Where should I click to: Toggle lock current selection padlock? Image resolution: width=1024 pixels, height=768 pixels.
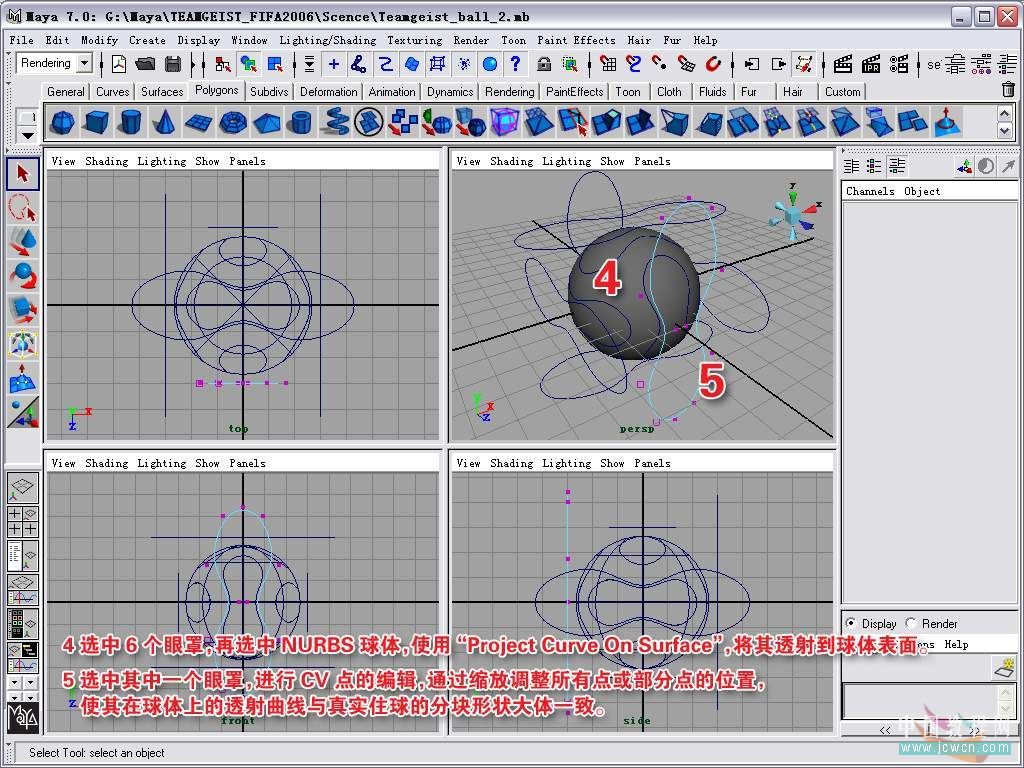[x=544, y=64]
